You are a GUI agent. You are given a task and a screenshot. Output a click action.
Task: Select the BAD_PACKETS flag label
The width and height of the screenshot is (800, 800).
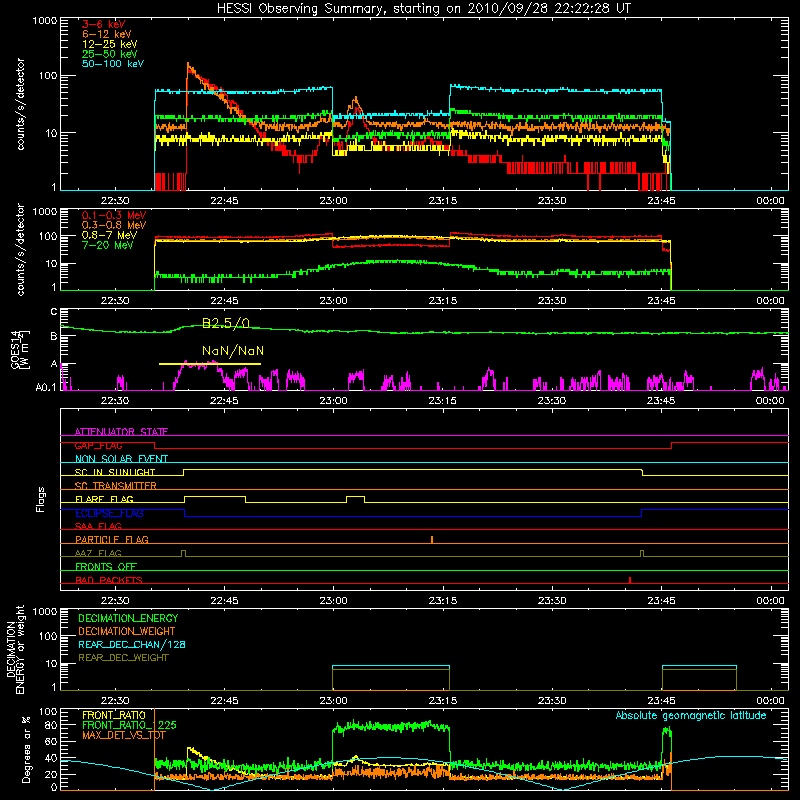tap(109, 580)
